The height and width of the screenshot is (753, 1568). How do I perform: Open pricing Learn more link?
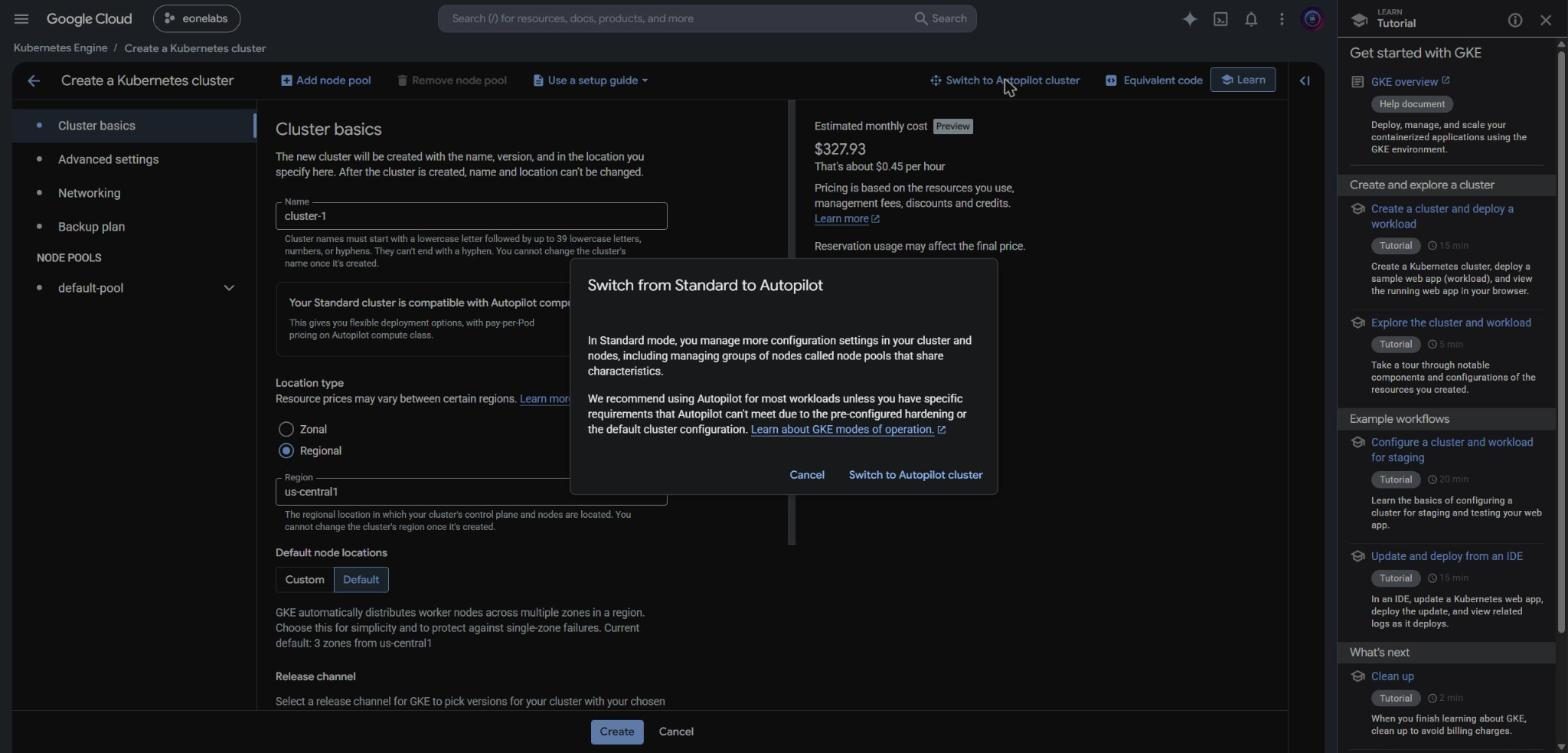pos(847,219)
